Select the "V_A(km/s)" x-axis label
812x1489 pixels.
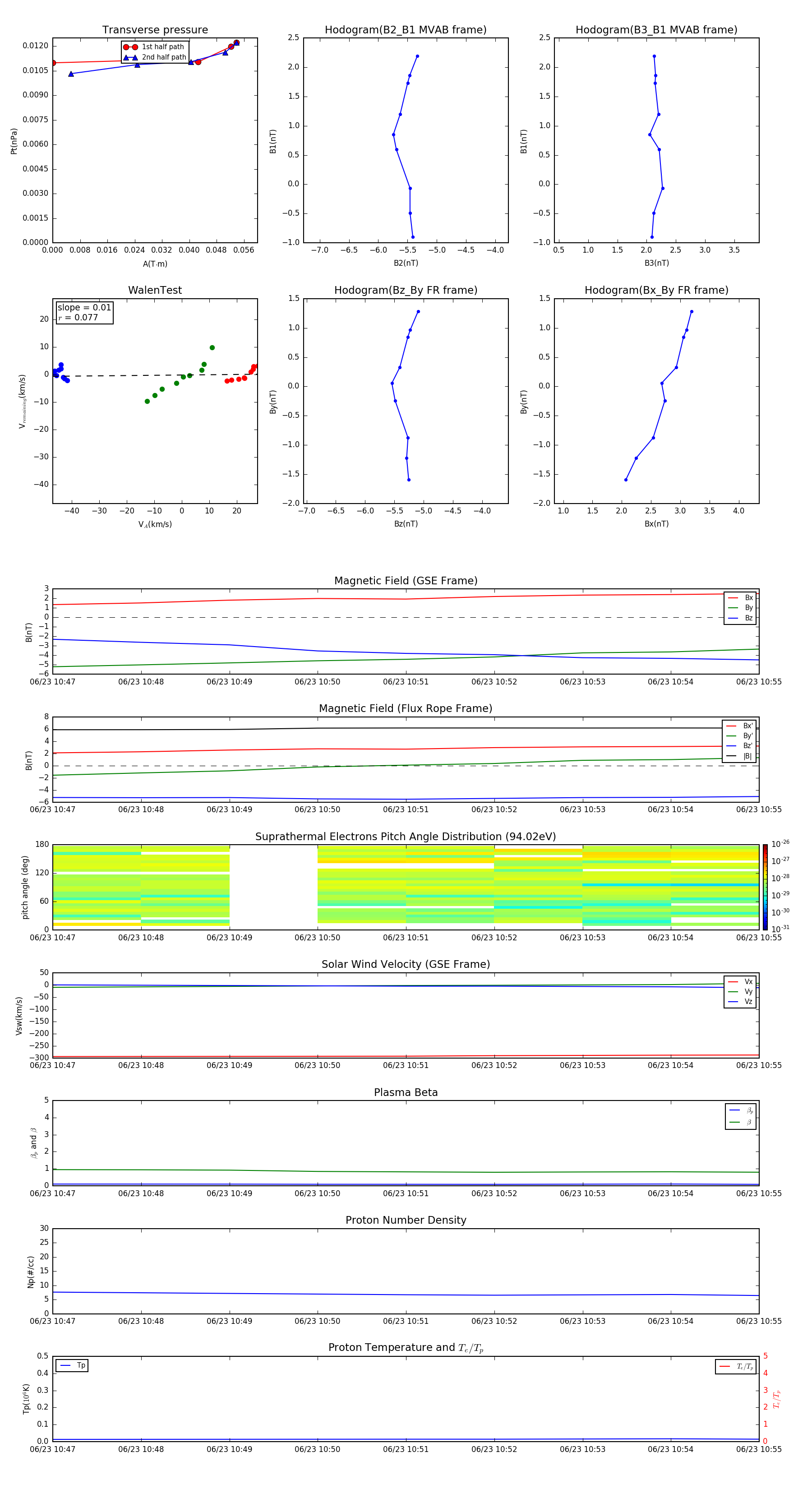tap(155, 525)
